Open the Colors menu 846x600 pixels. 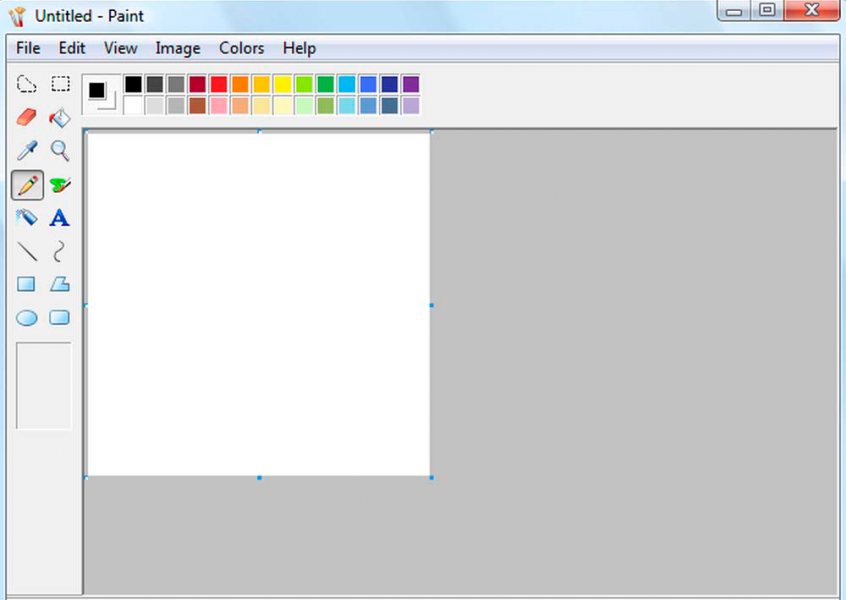(x=241, y=47)
